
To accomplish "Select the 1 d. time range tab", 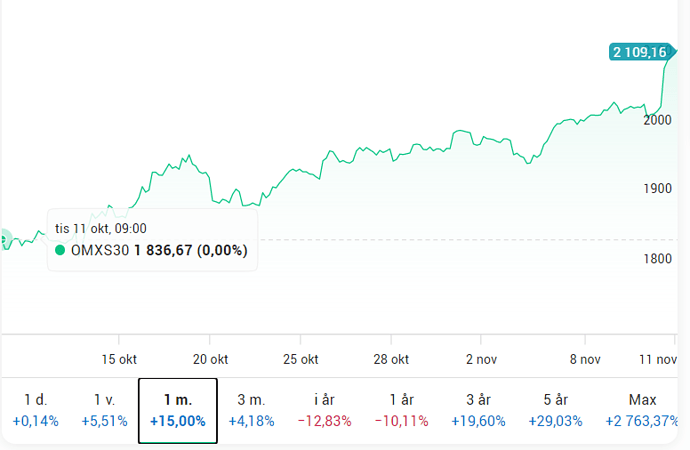I will (35, 410).
